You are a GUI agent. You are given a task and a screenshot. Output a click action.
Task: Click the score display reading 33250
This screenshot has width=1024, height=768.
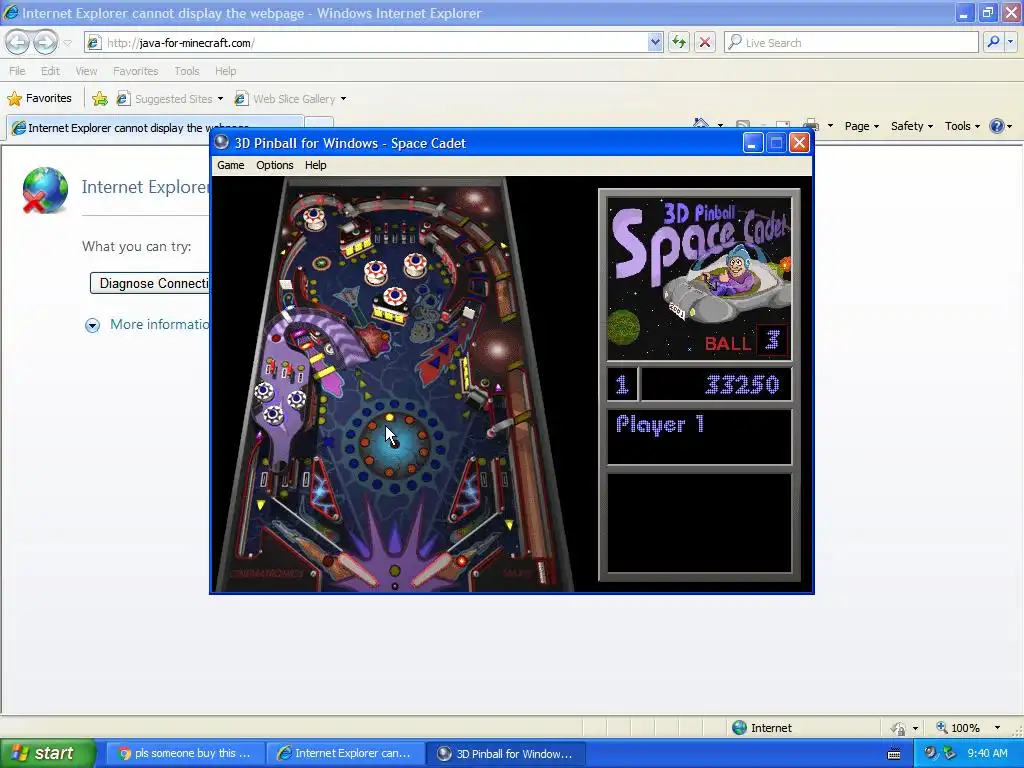tap(716, 384)
